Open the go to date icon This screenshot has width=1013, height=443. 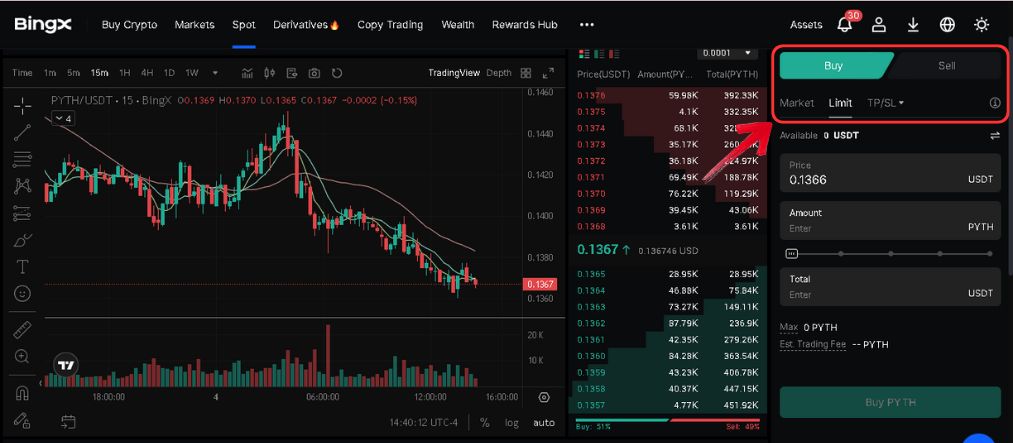tap(68, 422)
